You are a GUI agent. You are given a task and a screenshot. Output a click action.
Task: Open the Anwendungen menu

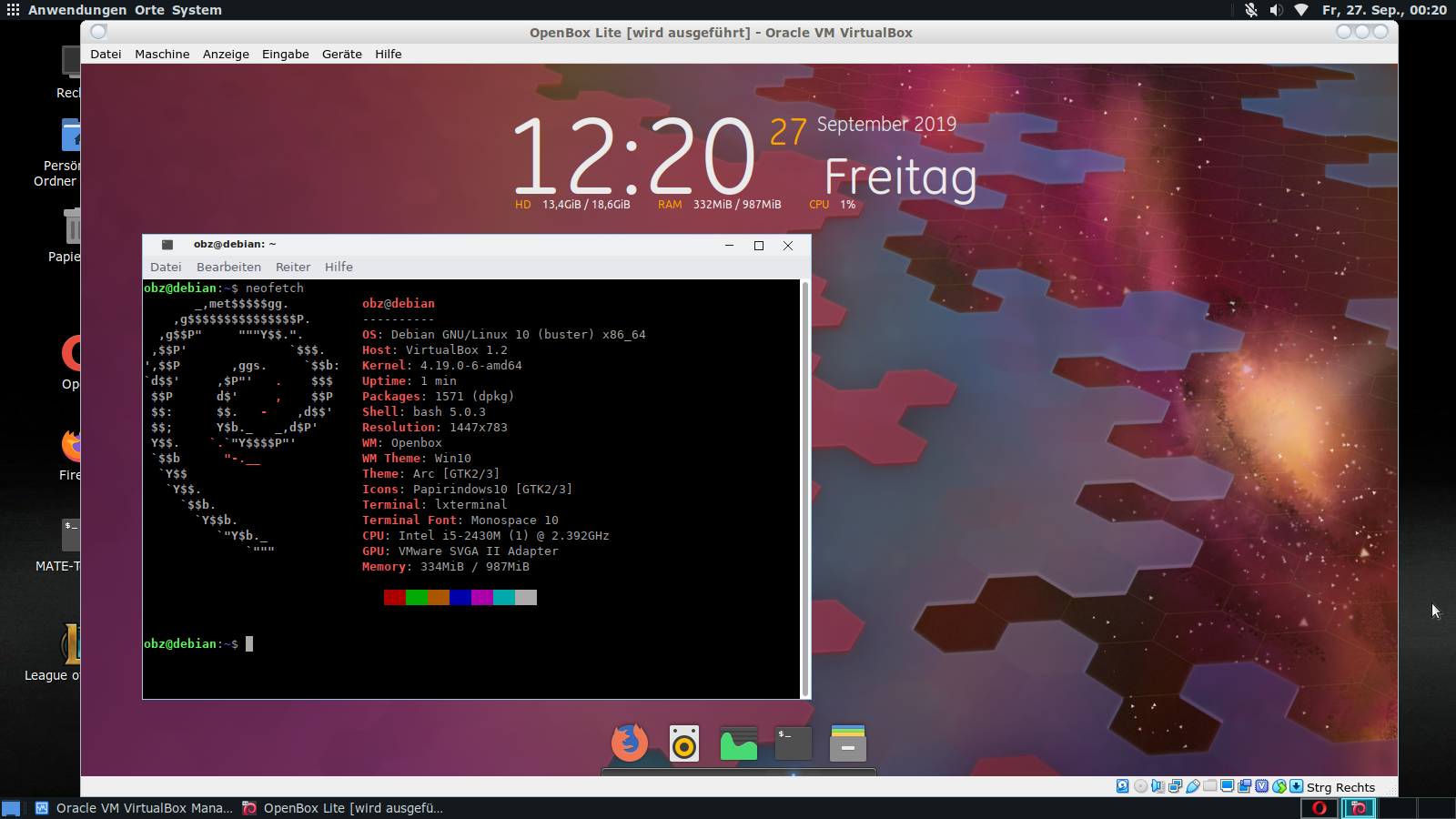[x=77, y=10]
